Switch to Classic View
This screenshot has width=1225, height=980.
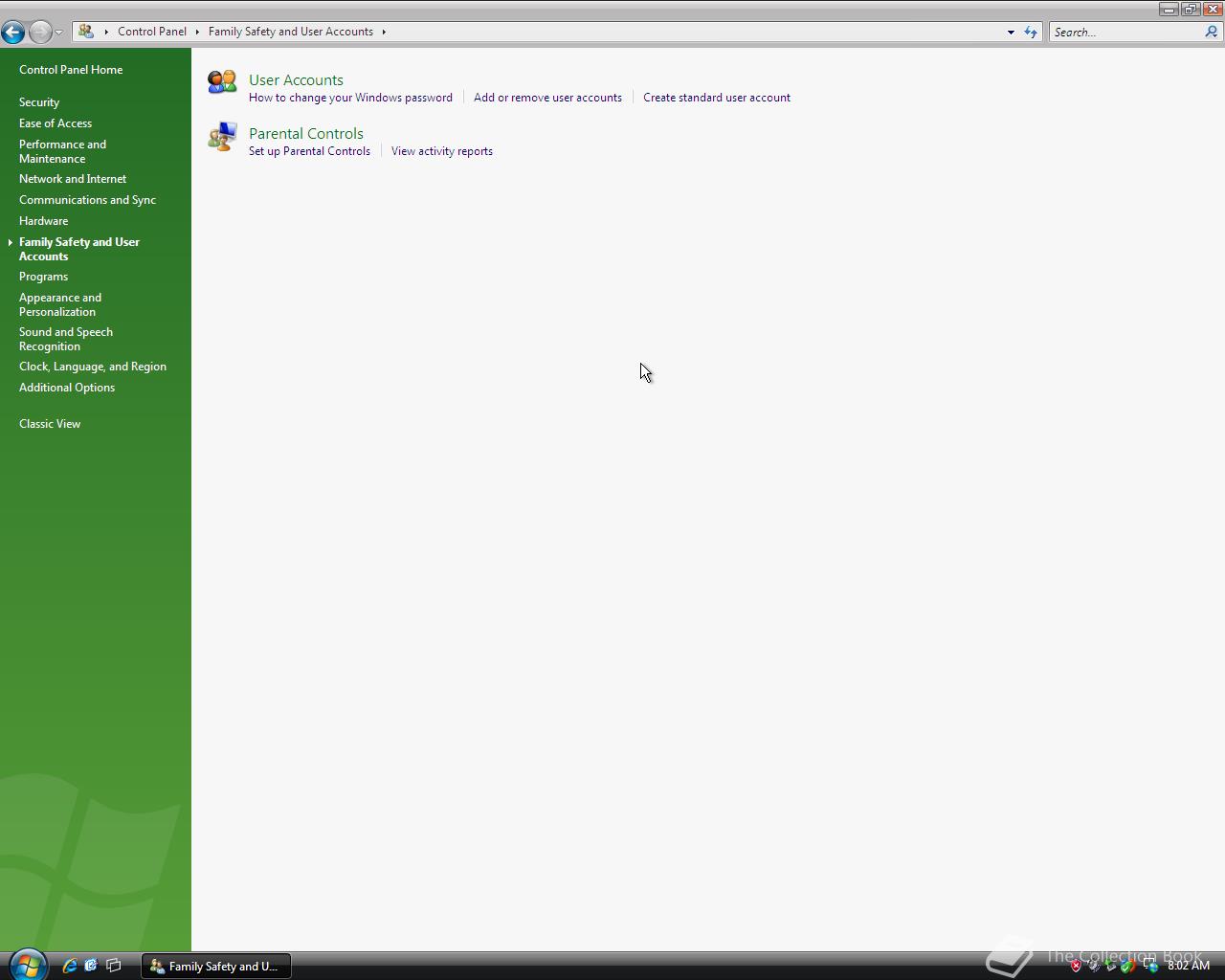pos(50,424)
